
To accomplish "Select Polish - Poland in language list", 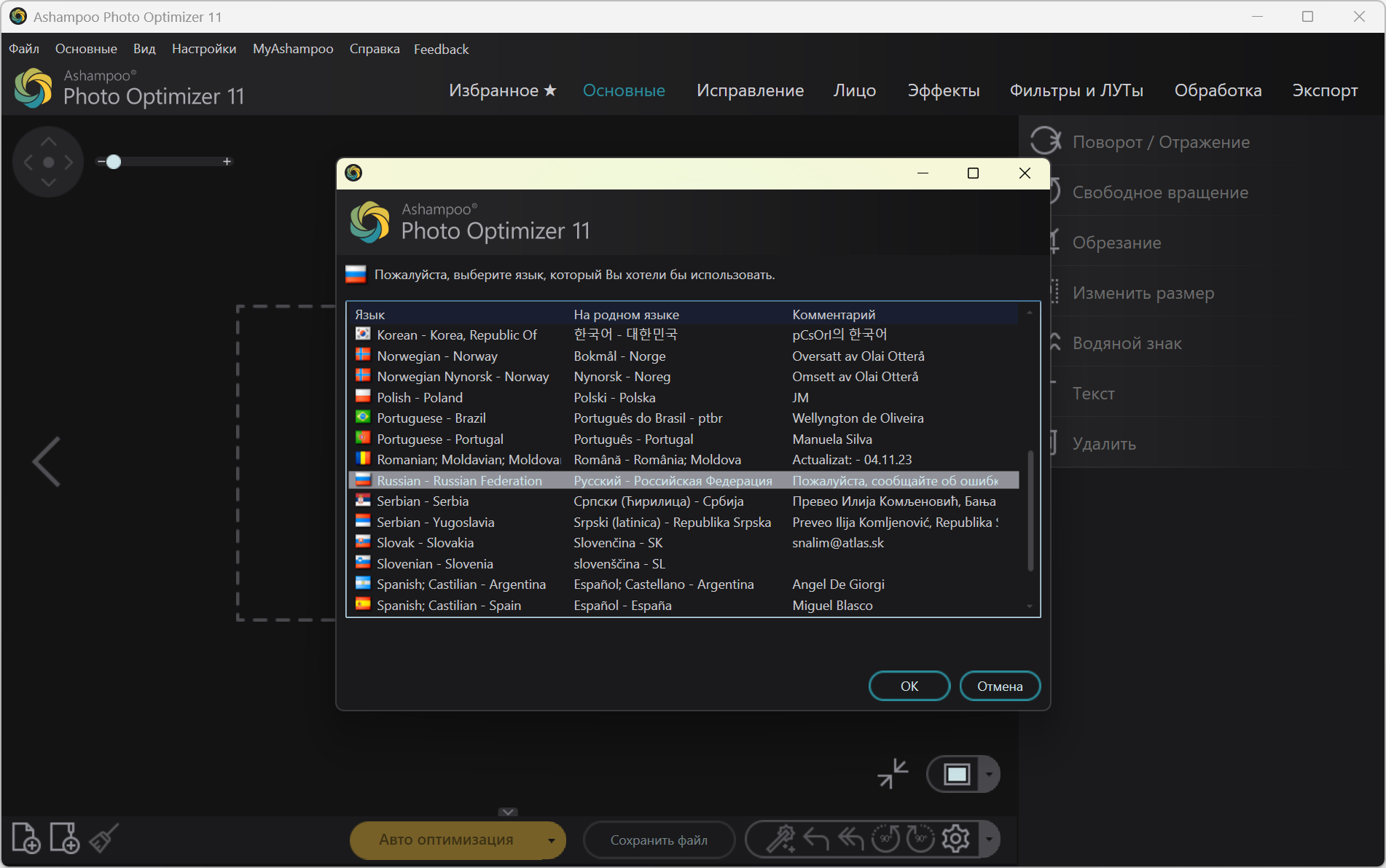I will pos(420,397).
